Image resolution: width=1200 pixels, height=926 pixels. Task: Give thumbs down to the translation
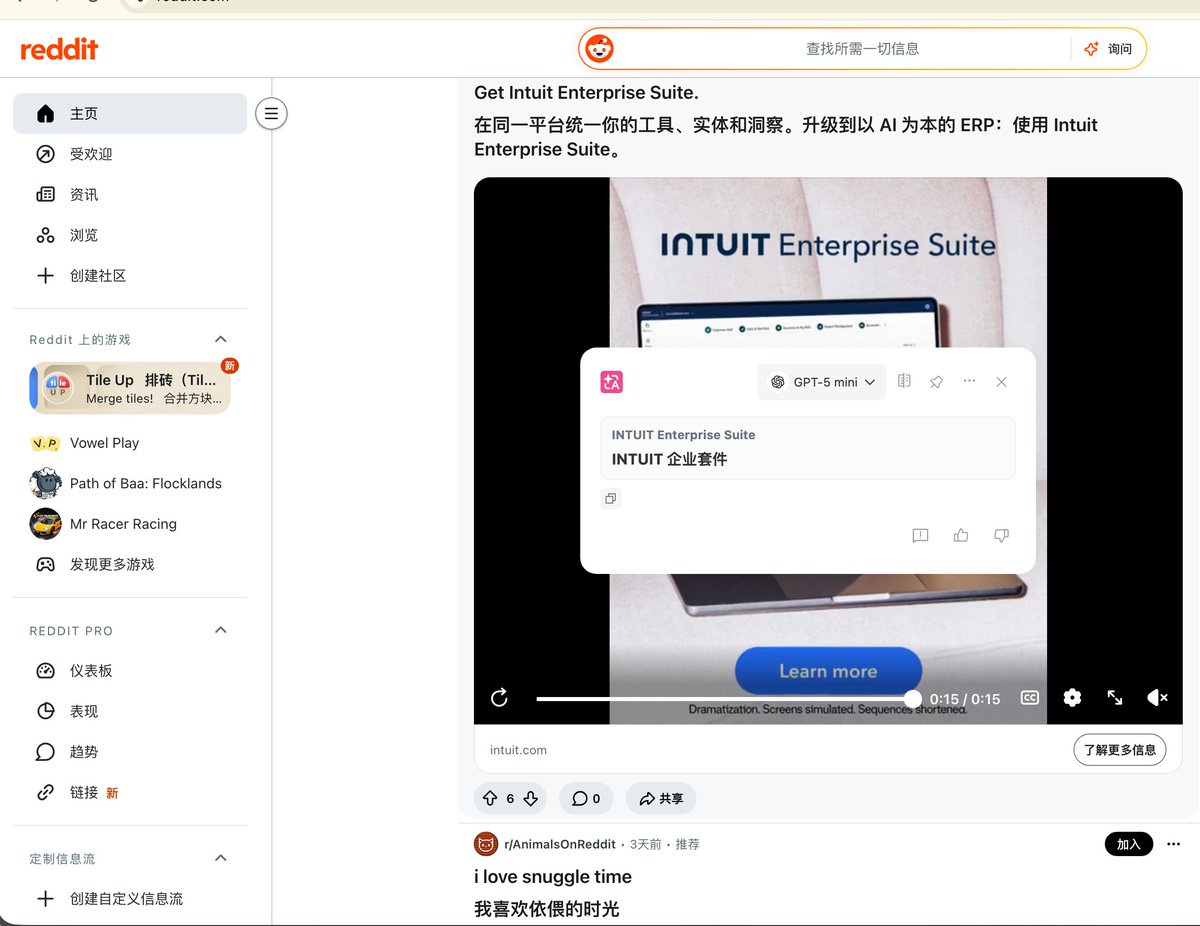tap(1001, 536)
